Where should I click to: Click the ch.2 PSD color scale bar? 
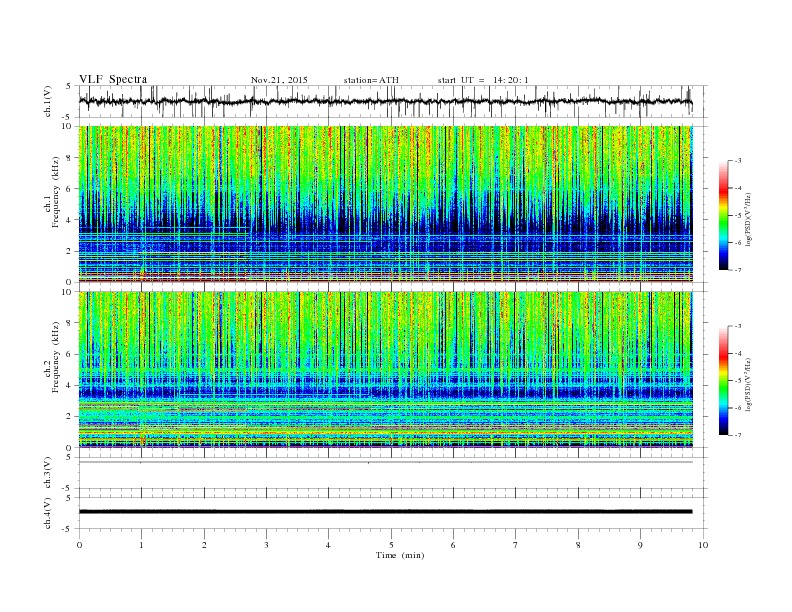723,381
